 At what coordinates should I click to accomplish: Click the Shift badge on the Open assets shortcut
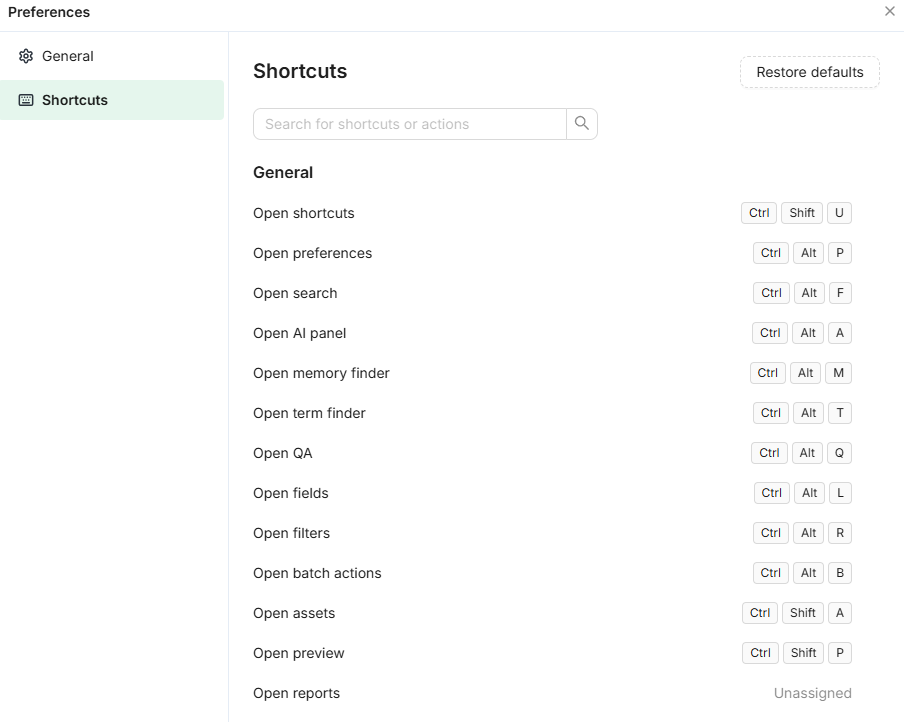pos(802,612)
